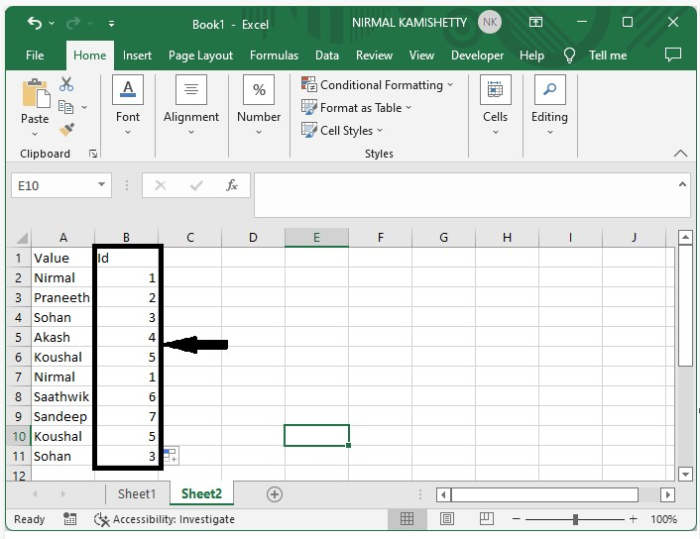Switch to the Sheet1 tab
700x539 pixels.
(137, 494)
